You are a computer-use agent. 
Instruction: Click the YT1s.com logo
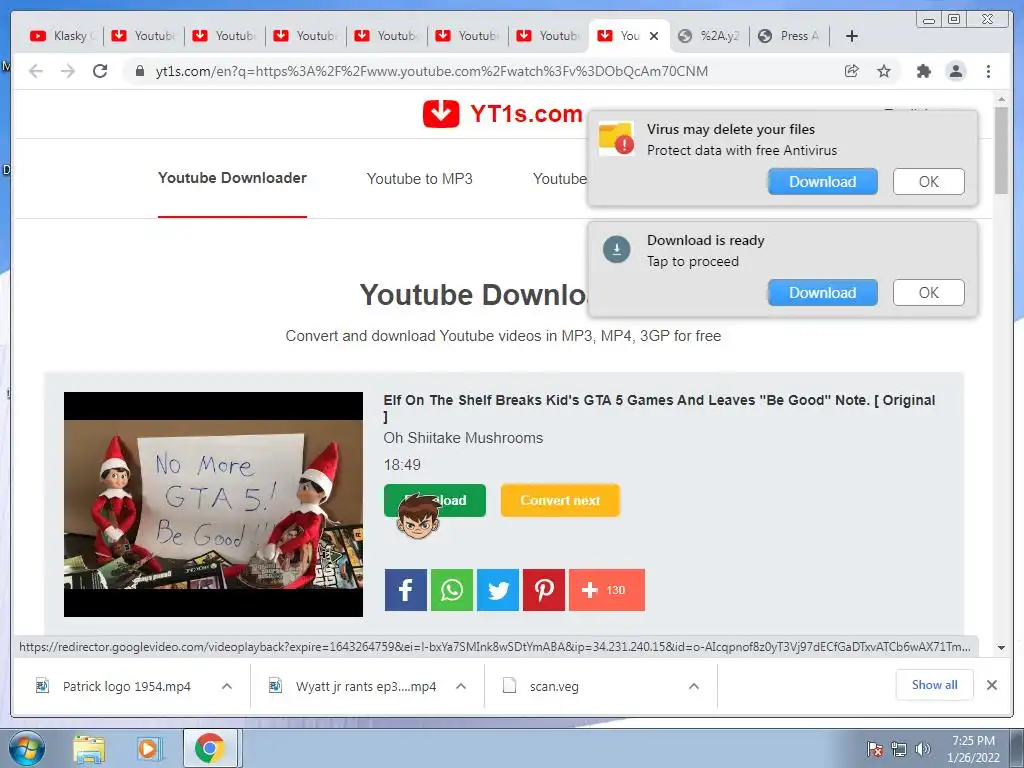[502, 114]
